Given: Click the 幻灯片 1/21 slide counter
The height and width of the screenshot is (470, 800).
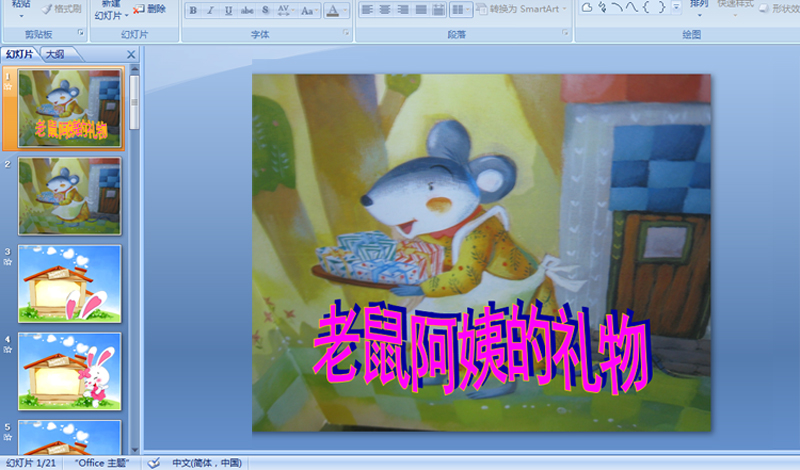Looking at the screenshot, I should click(31, 463).
